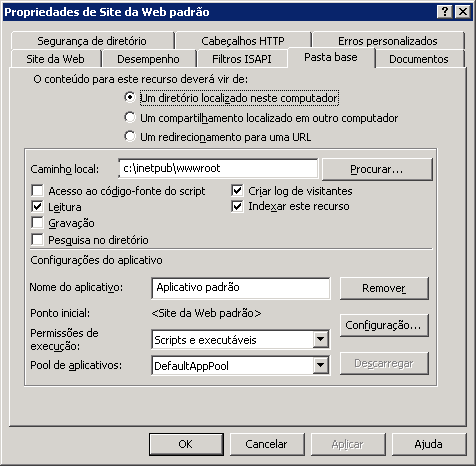The image size is (476, 466).
Task: Open the Segurança de diretório tab
Action: (x=92, y=41)
